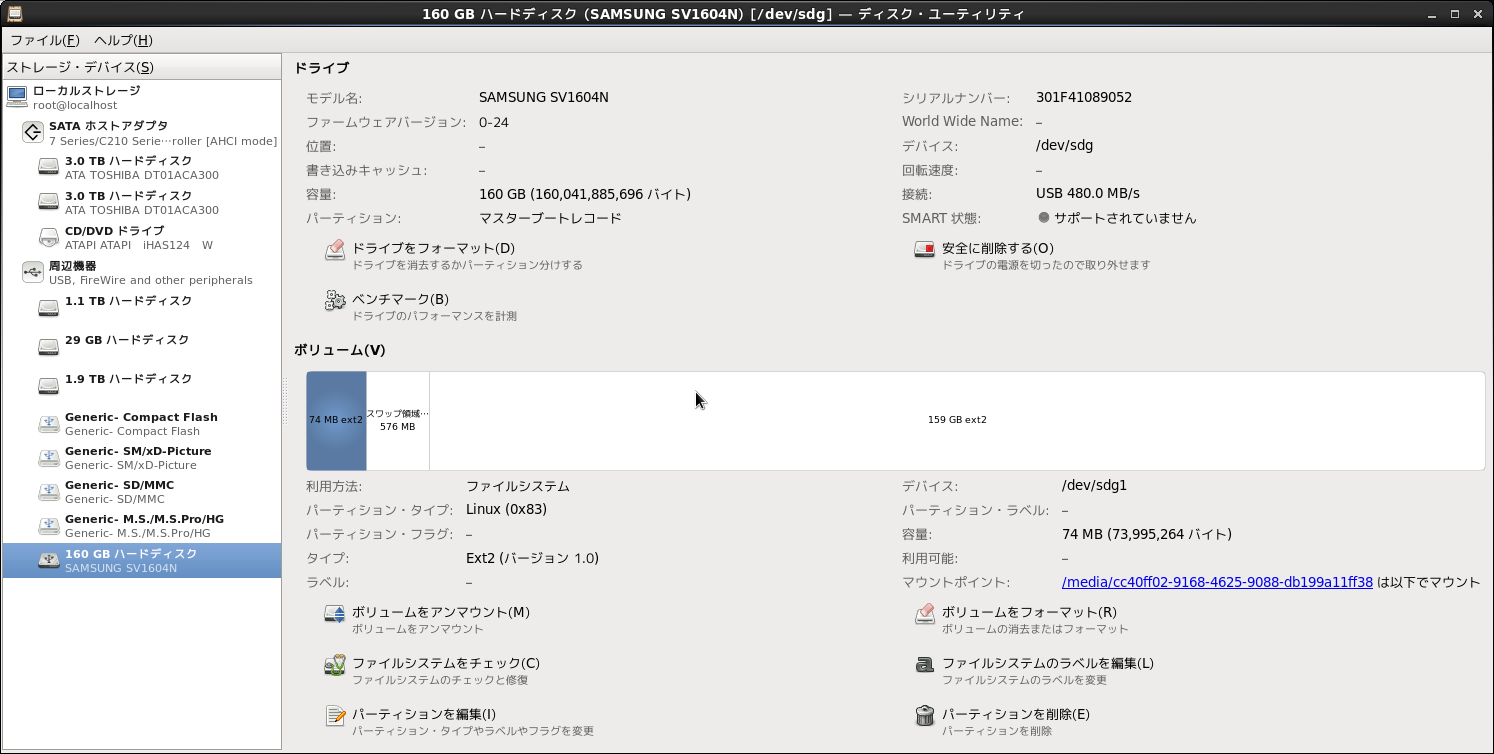Select ローカルストレージ computer icon
The image size is (1494, 754).
17,97
